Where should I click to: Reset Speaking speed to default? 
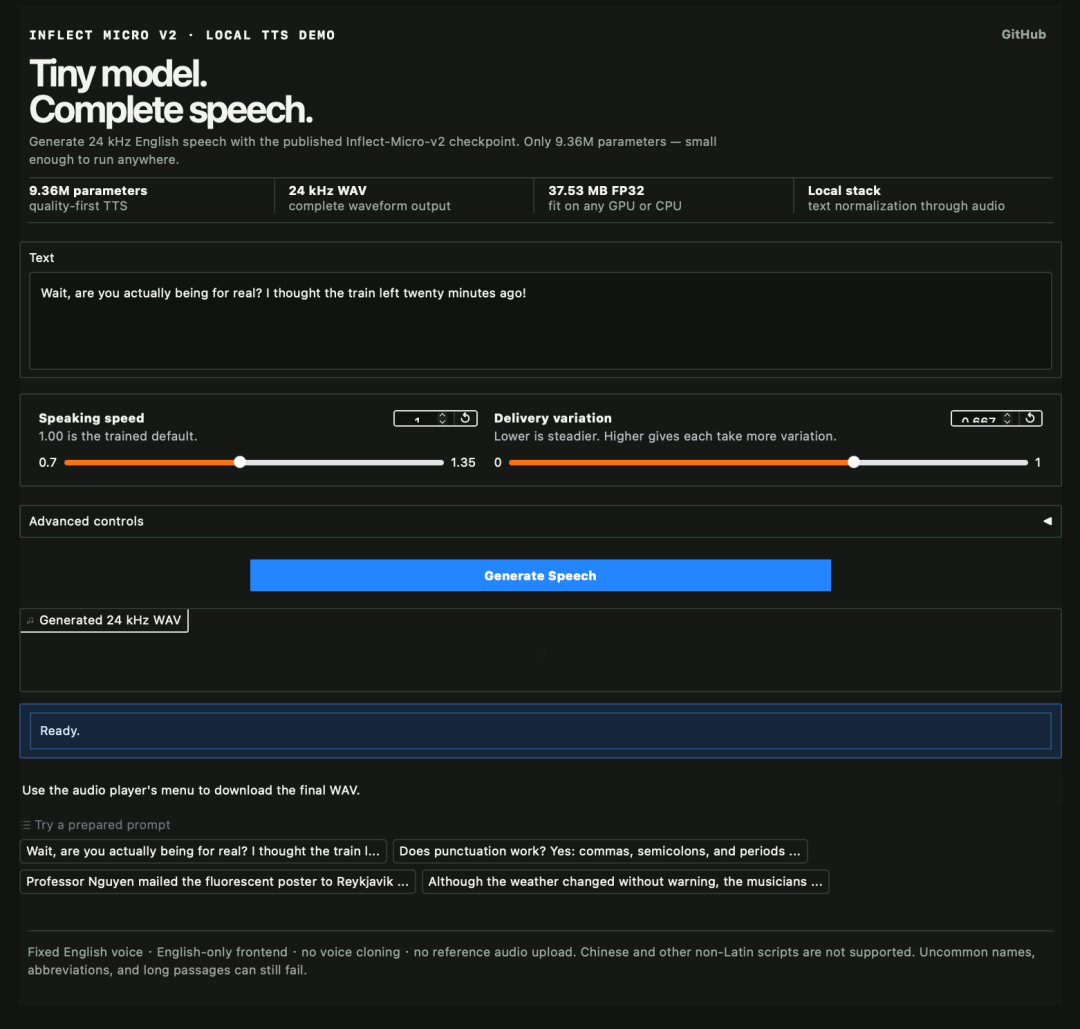pyautogui.click(x=466, y=418)
